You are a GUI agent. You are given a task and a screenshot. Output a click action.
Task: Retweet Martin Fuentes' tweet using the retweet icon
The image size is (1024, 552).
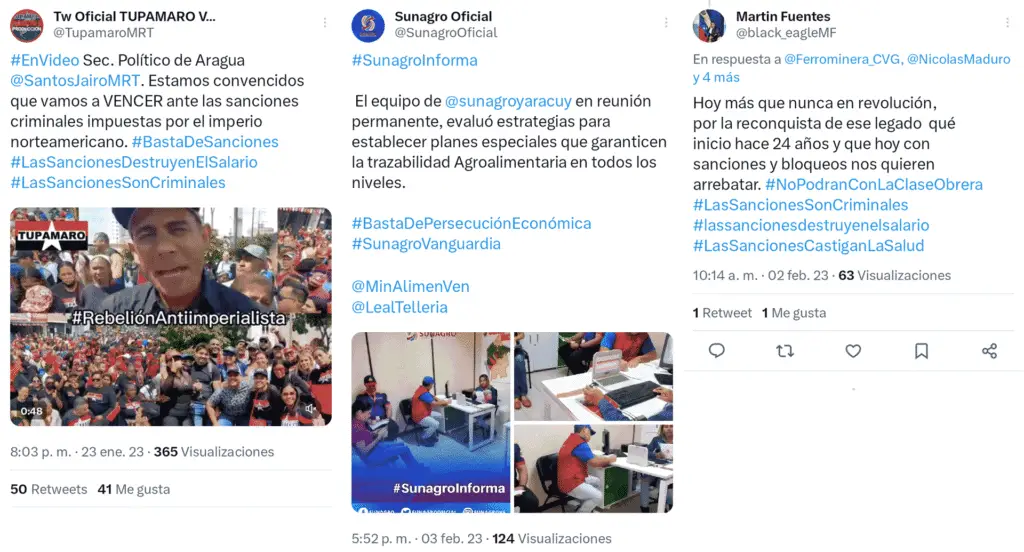[x=785, y=351]
